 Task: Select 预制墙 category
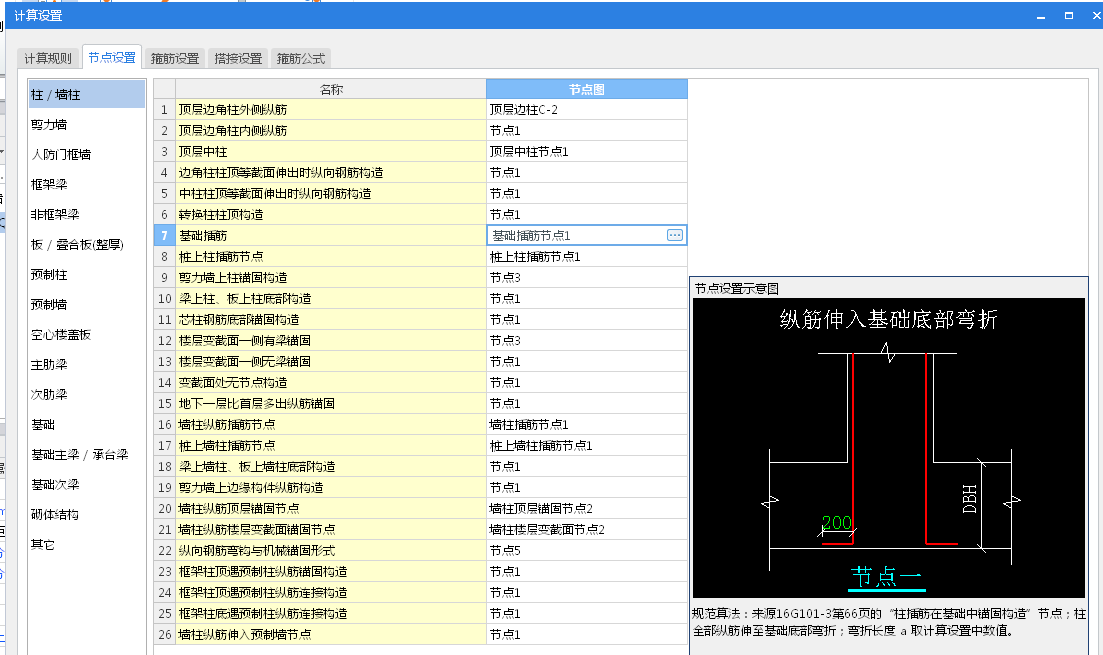click(87, 305)
